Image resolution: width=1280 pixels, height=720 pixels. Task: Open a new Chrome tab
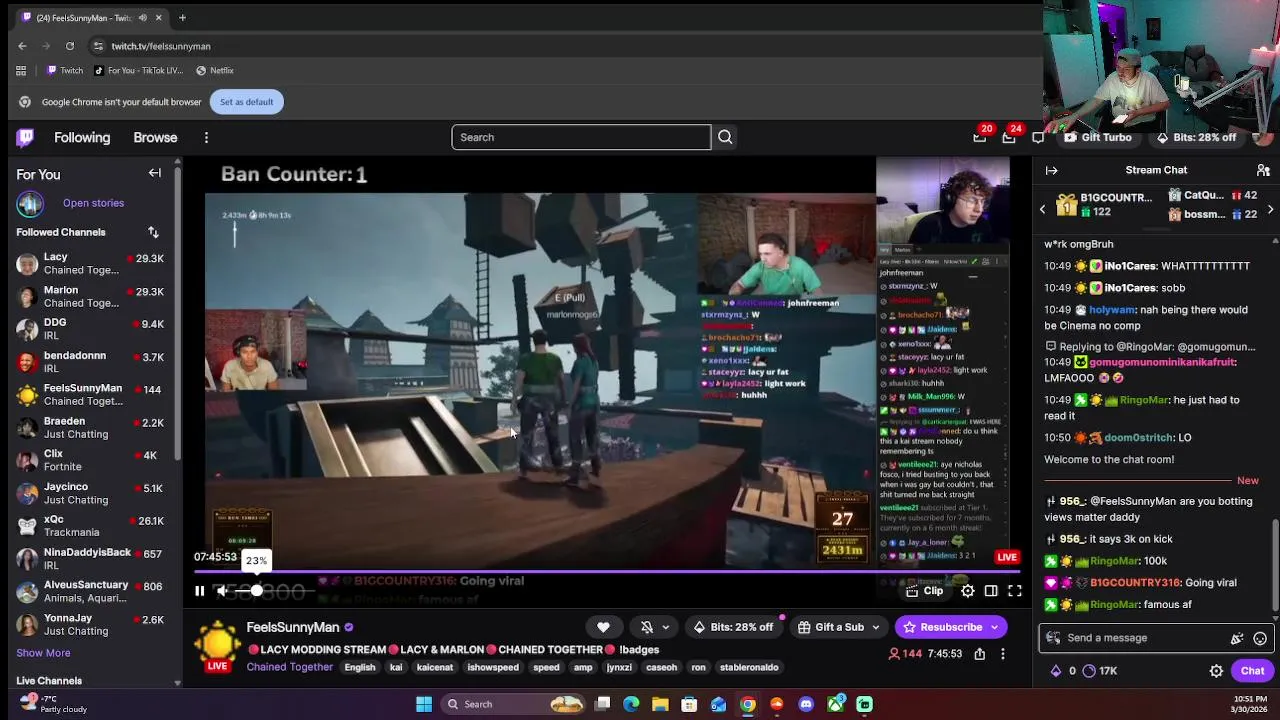(182, 17)
